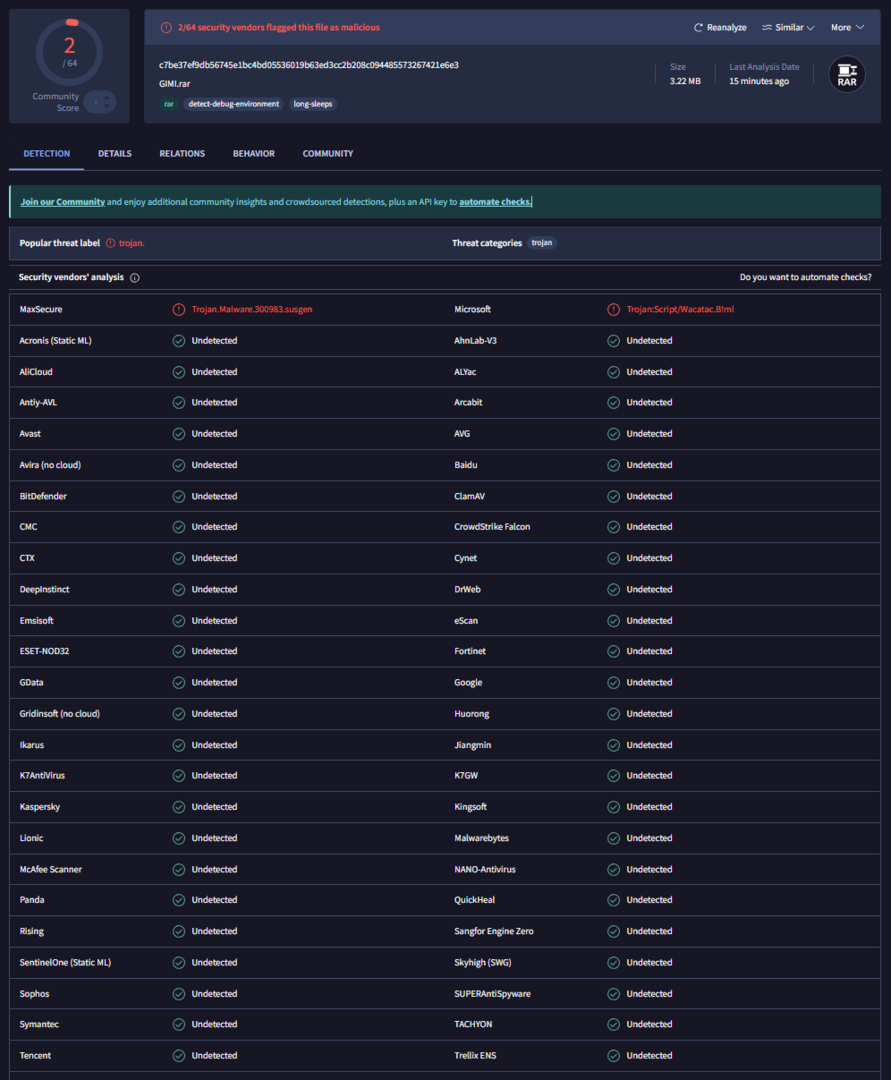
Task: Toggle the Community Score vote control
Action: (100, 102)
